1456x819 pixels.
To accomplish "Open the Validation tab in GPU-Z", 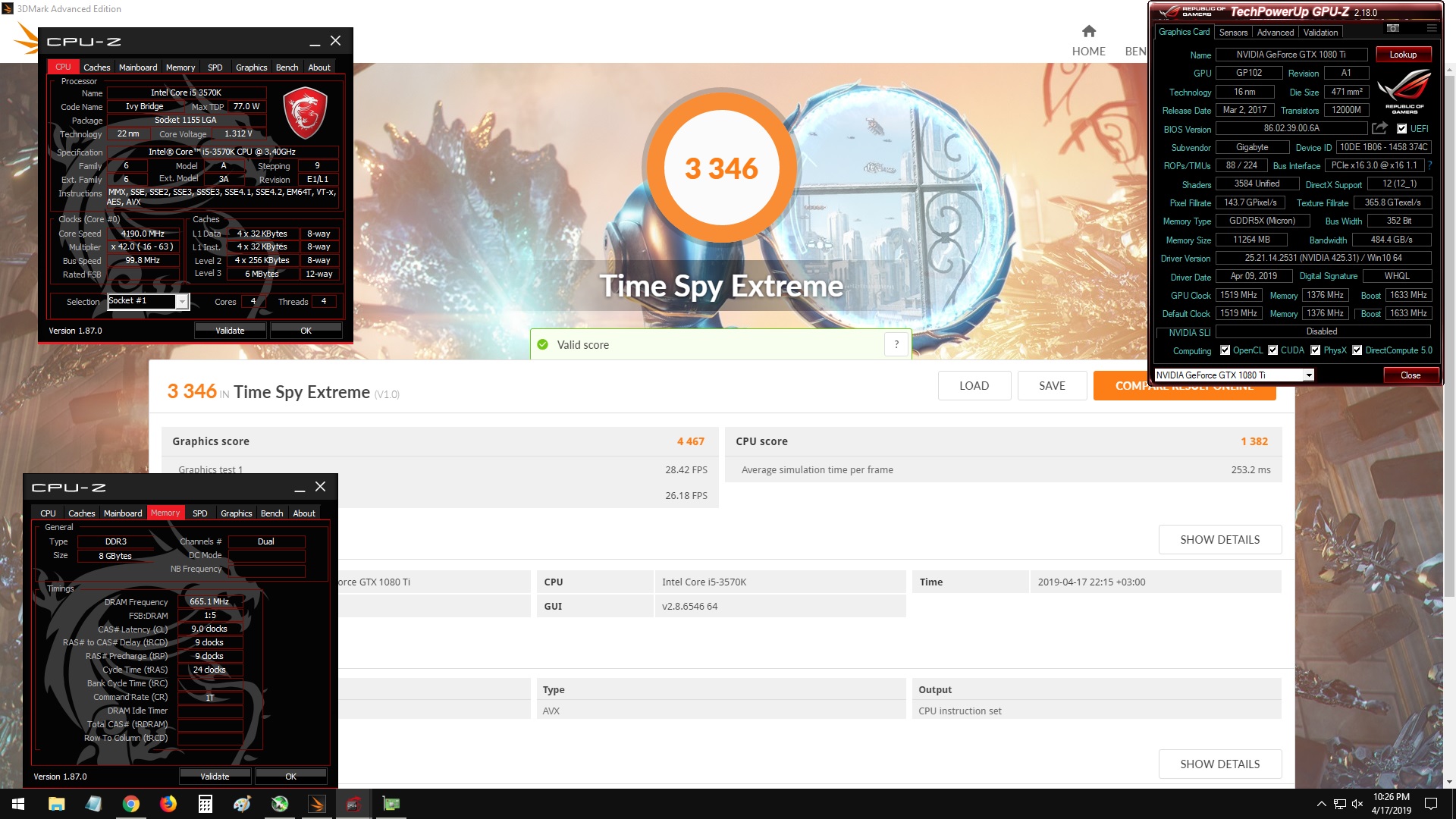I will [x=1320, y=33].
